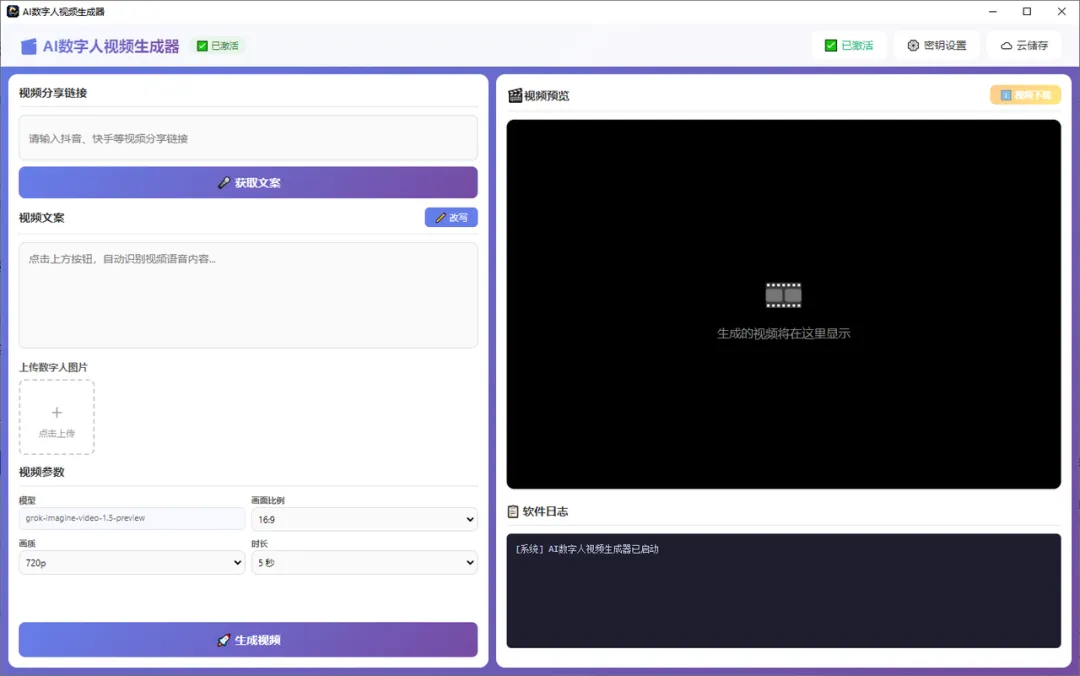
Task: Click the log line AI数字人视频生成器已启动
Action: tap(587, 549)
